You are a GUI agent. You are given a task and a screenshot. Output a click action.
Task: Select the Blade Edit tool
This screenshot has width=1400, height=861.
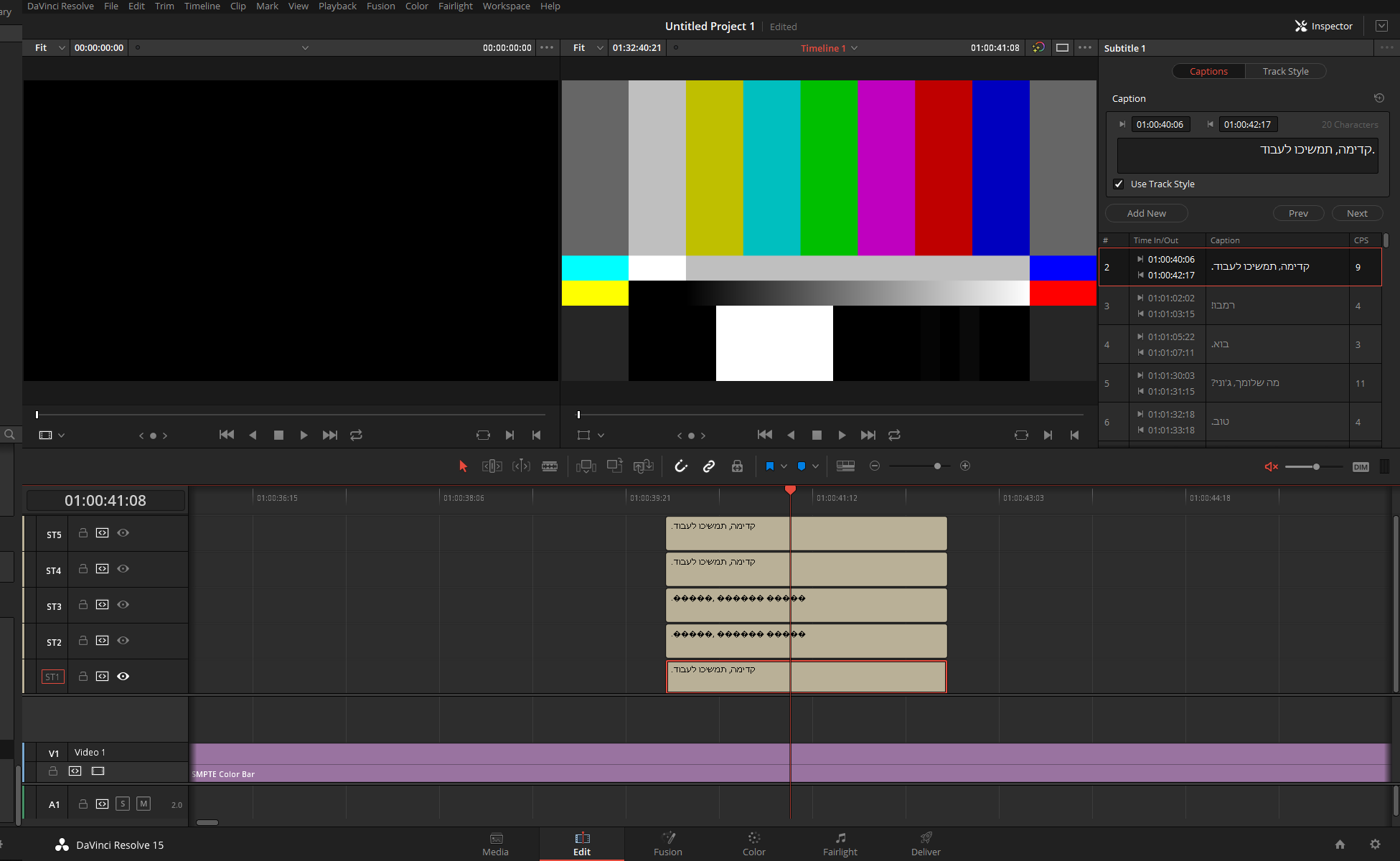pyautogui.click(x=550, y=466)
